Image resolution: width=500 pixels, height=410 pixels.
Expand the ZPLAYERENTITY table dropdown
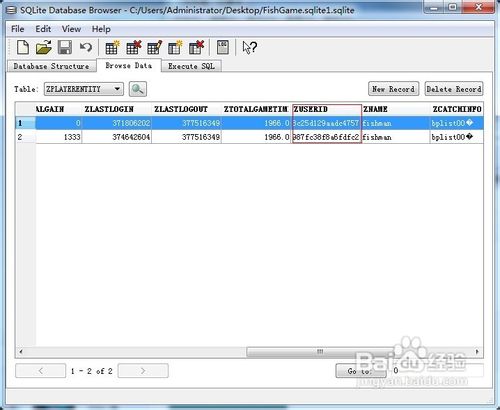click(x=117, y=89)
